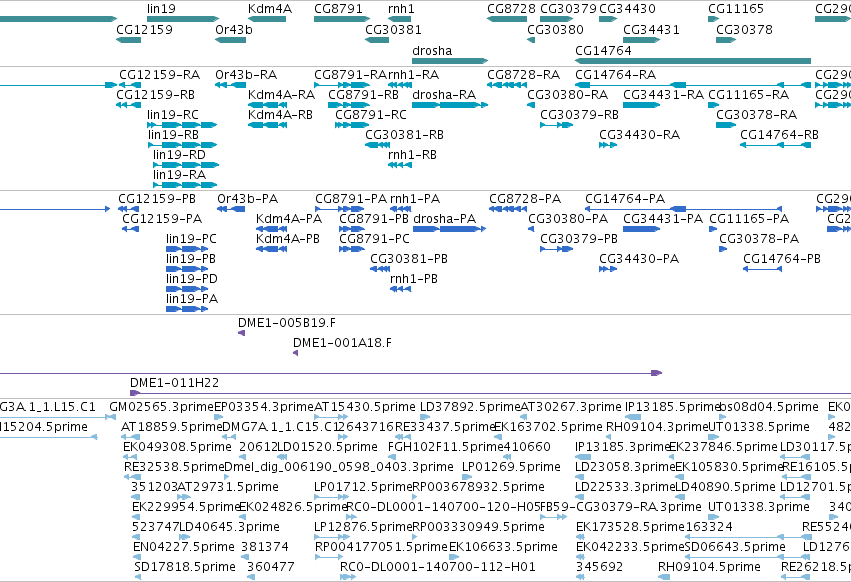Select EST EK173528.5prime label
851x582 pixels.
coord(630,527)
